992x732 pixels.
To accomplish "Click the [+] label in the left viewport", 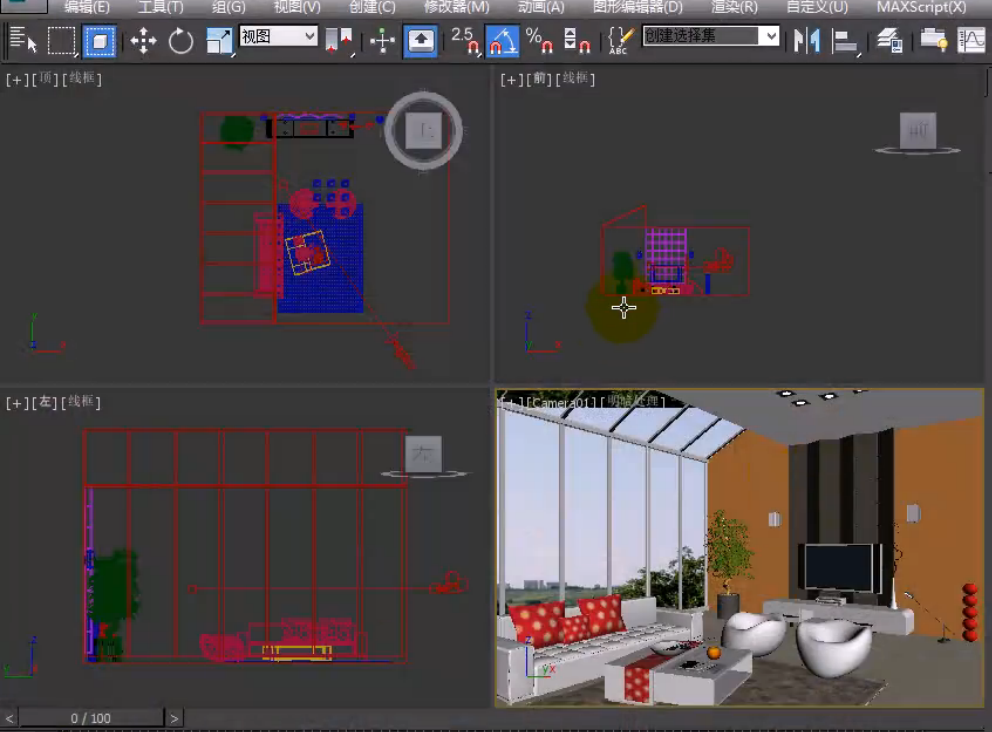I will pos(17,403).
